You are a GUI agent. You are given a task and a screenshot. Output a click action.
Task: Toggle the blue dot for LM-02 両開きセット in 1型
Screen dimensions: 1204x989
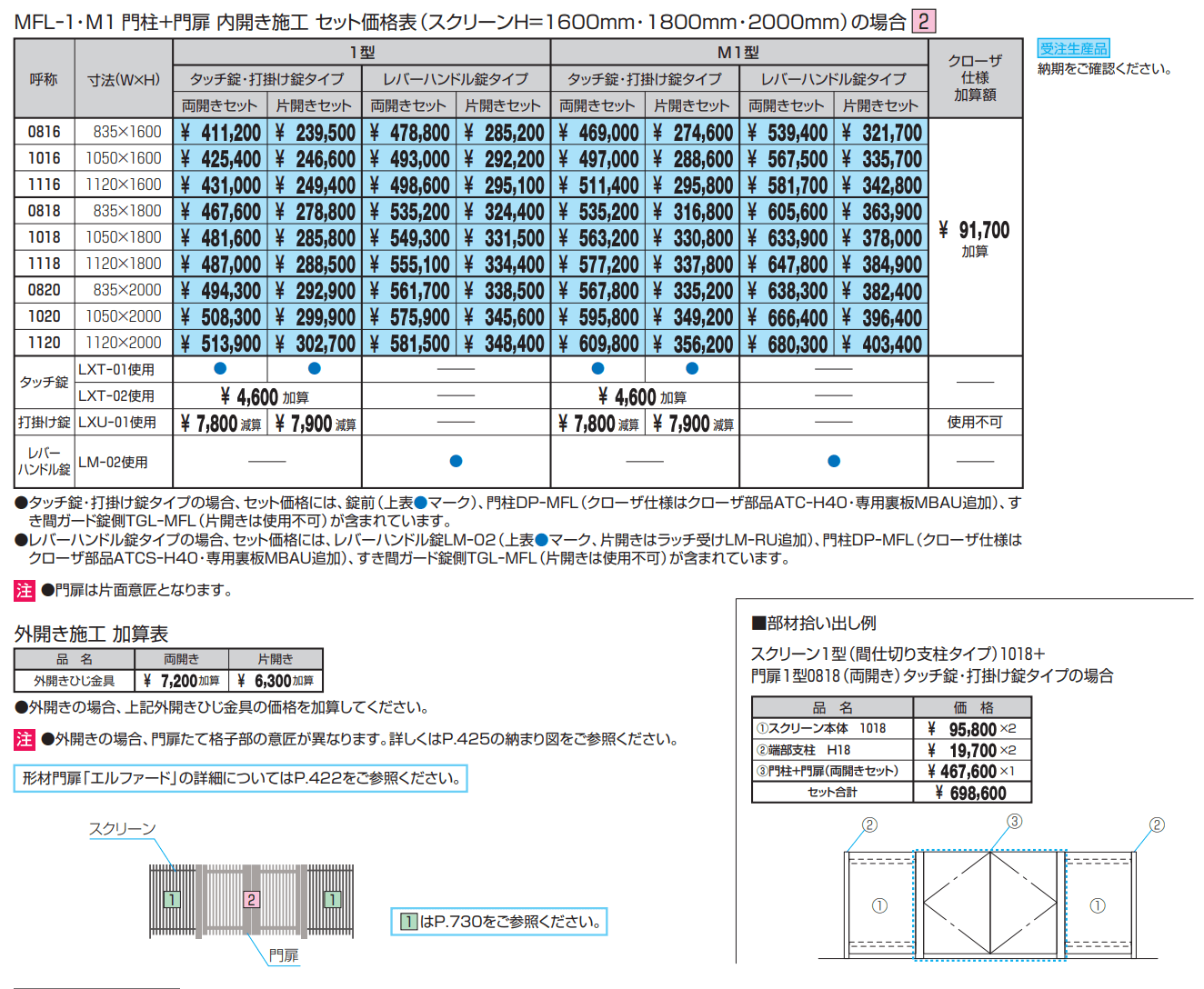[458, 461]
